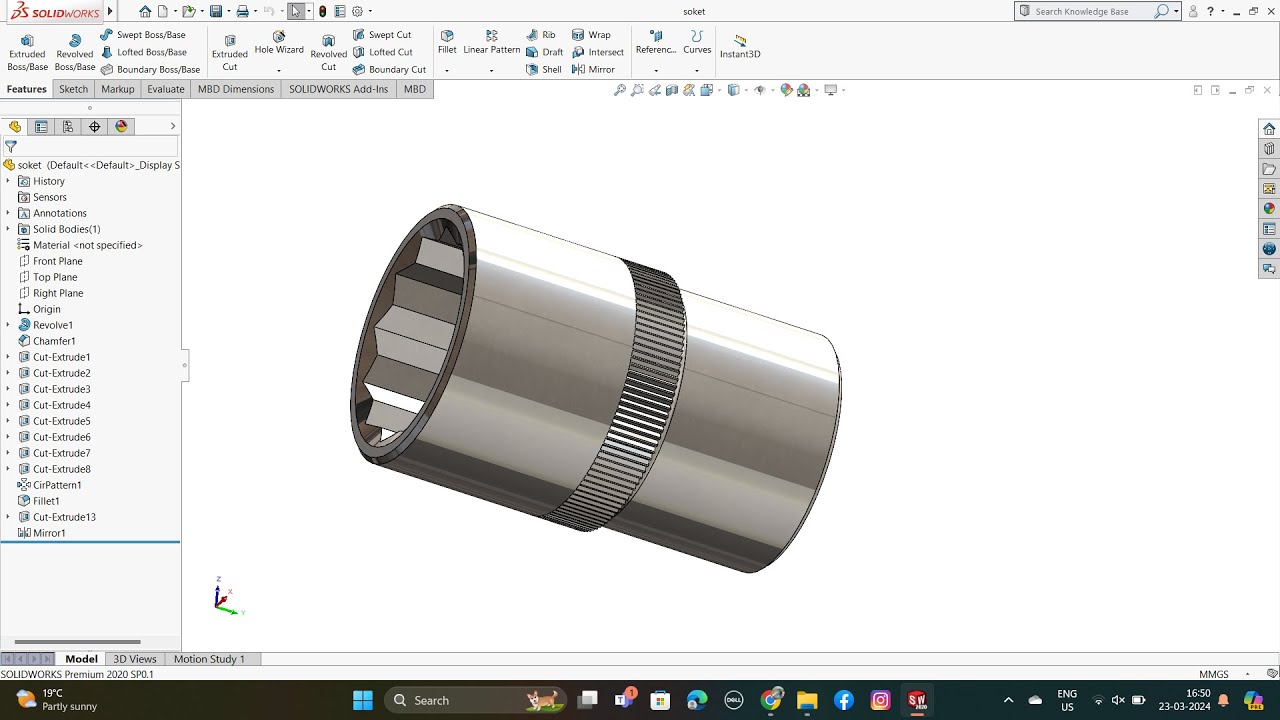The width and height of the screenshot is (1280, 720).
Task: Select the Draft tool
Action: coord(545,52)
